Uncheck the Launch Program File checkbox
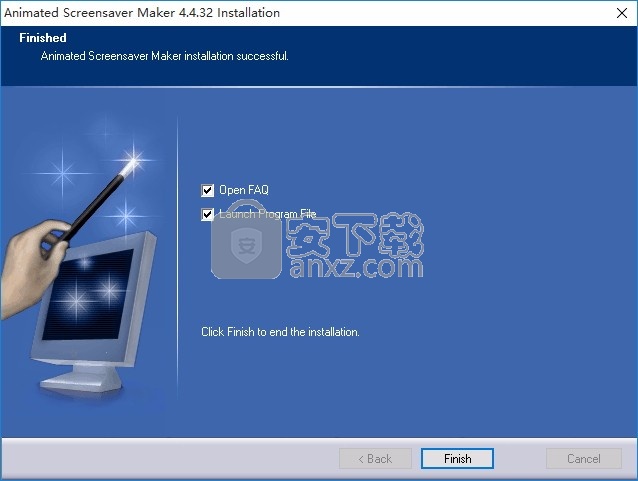This screenshot has height=481, width=638. (208, 214)
